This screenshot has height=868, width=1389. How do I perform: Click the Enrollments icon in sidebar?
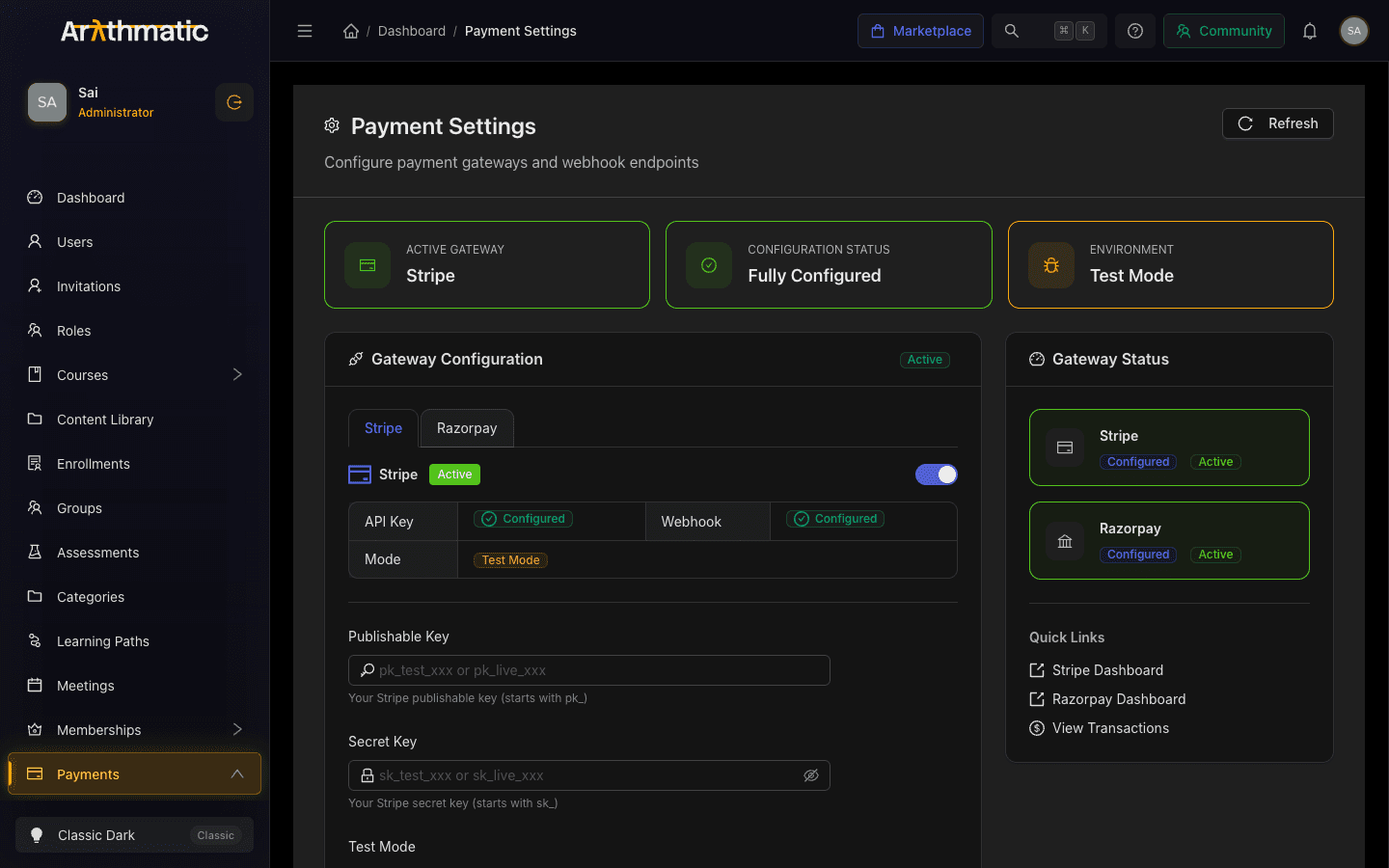(x=35, y=464)
